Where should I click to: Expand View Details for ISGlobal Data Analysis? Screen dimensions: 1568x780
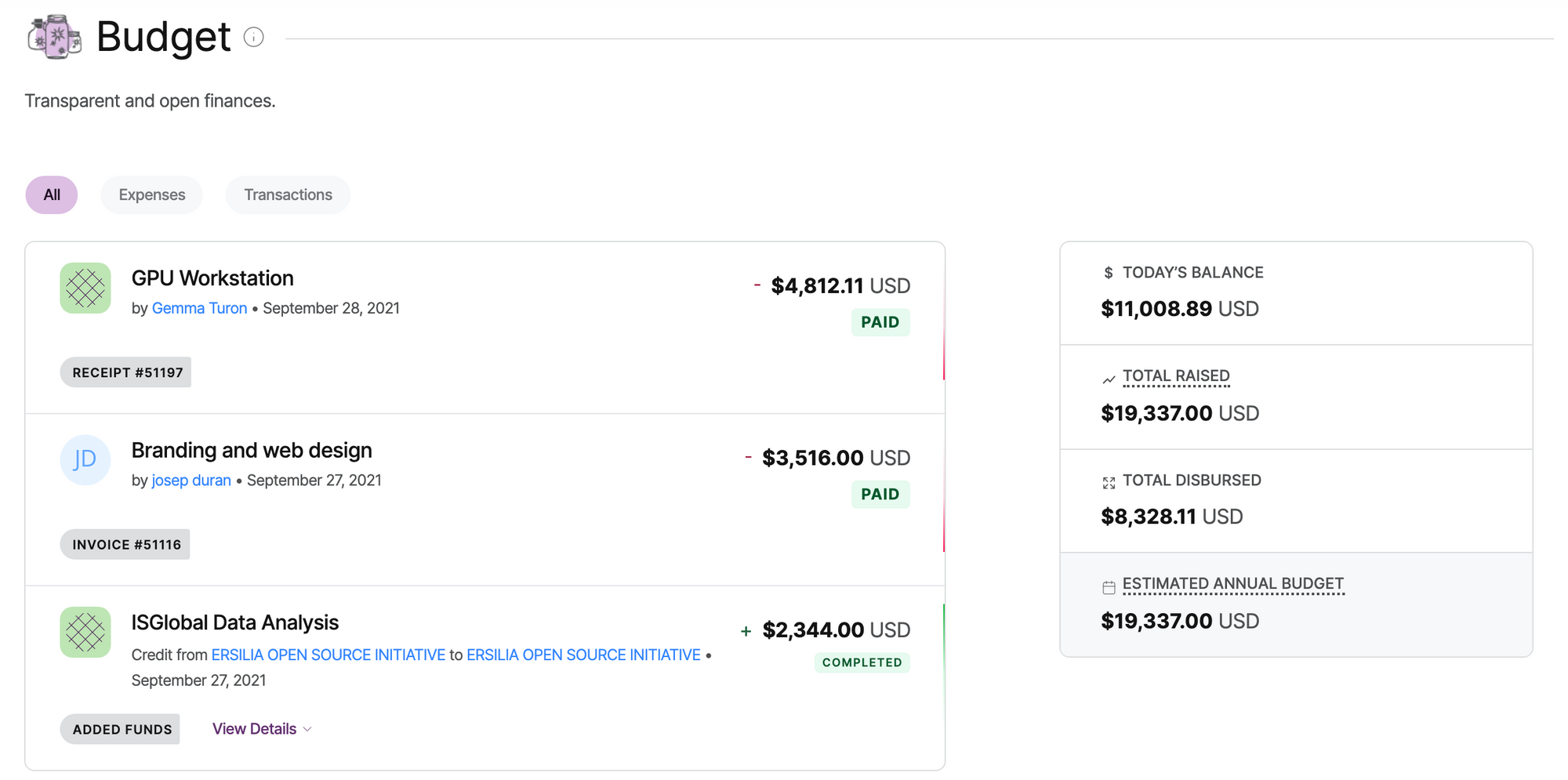click(x=262, y=729)
